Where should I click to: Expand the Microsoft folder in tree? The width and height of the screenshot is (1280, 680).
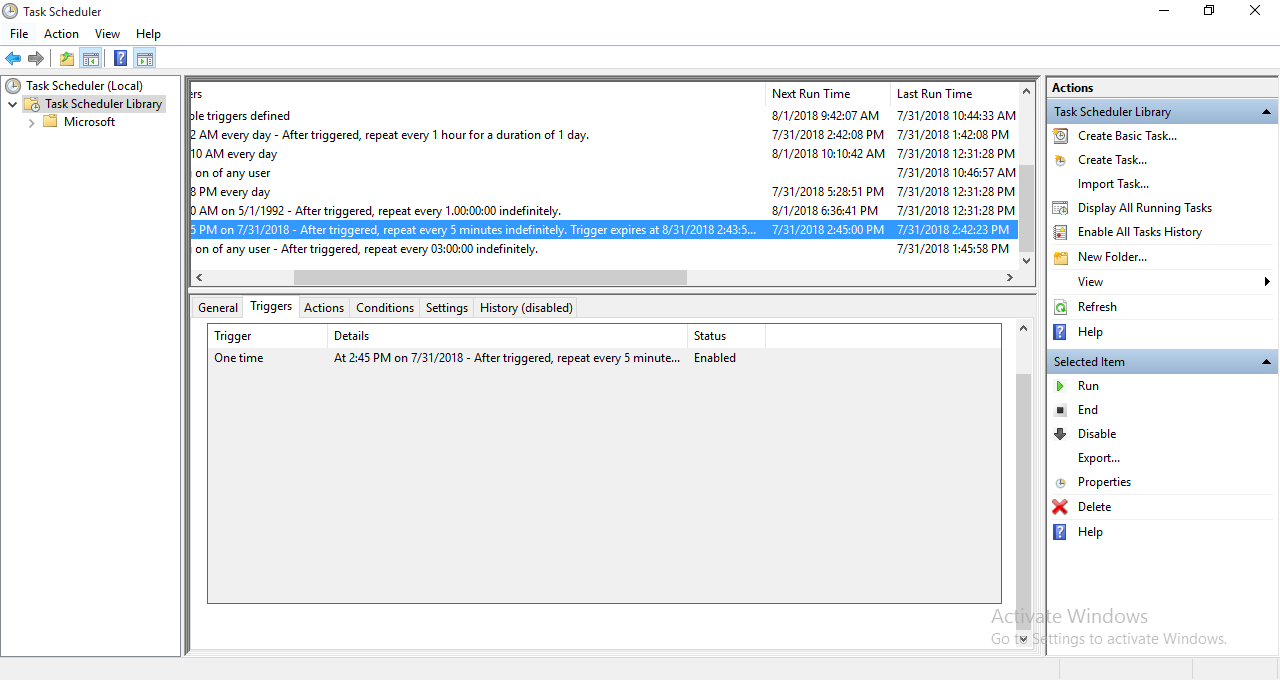(x=31, y=121)
